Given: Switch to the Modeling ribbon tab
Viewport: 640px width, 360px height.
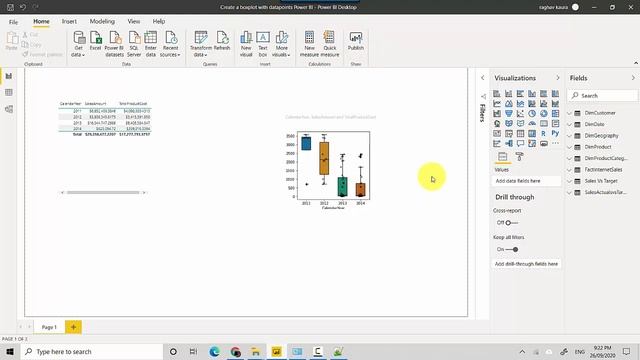Looking at the screenshot, I should 102,22.
